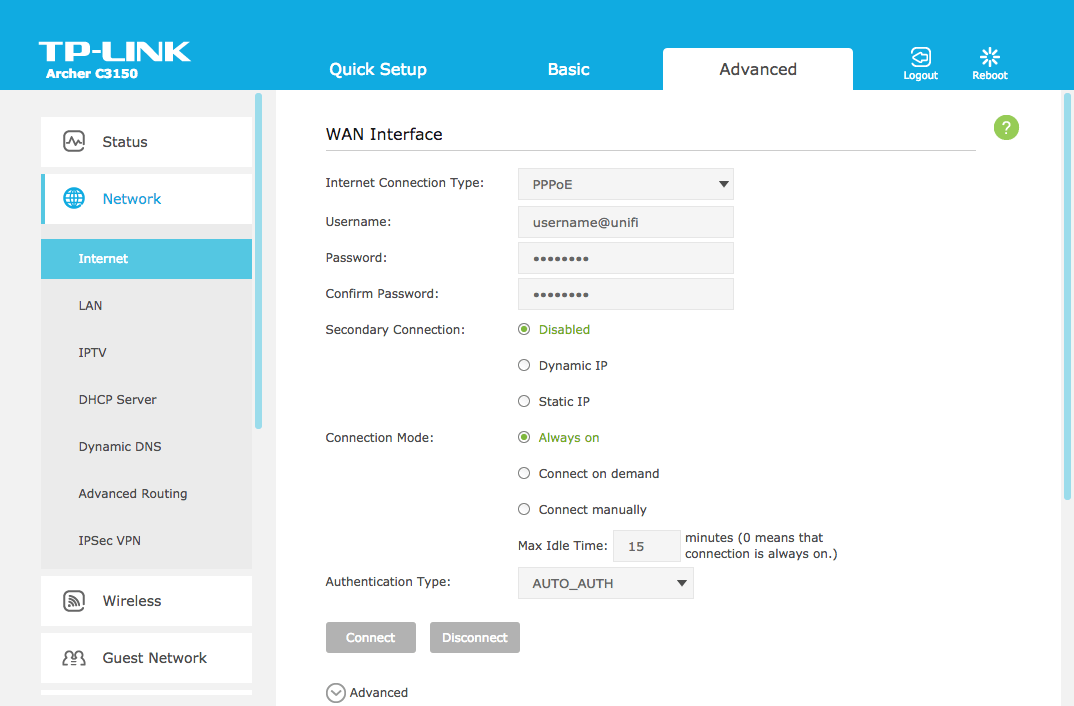Open the Authentication Type dropdown
This screenshot has width=1074, height=706.
[605, 583]
